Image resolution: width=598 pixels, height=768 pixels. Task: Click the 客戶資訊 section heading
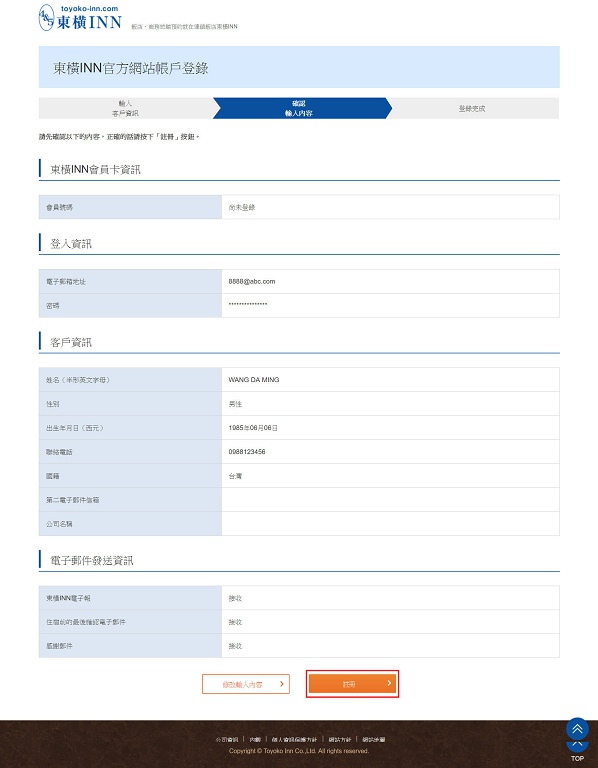point(71,342)
